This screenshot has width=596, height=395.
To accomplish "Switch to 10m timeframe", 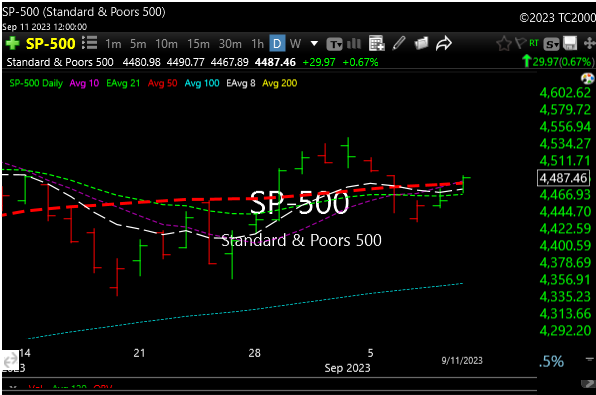I will click(x=166, y=44).
